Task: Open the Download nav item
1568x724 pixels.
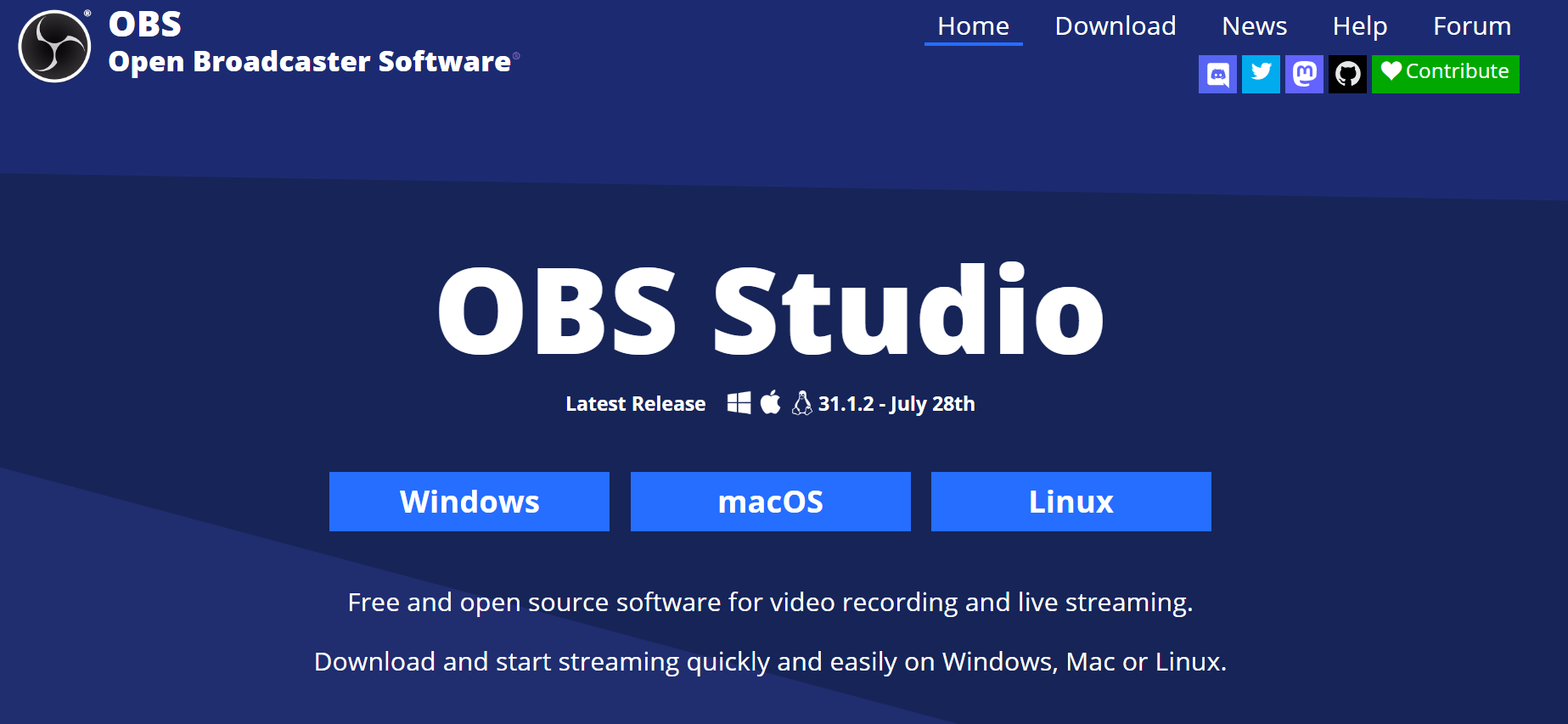Action: [1116, 26]
